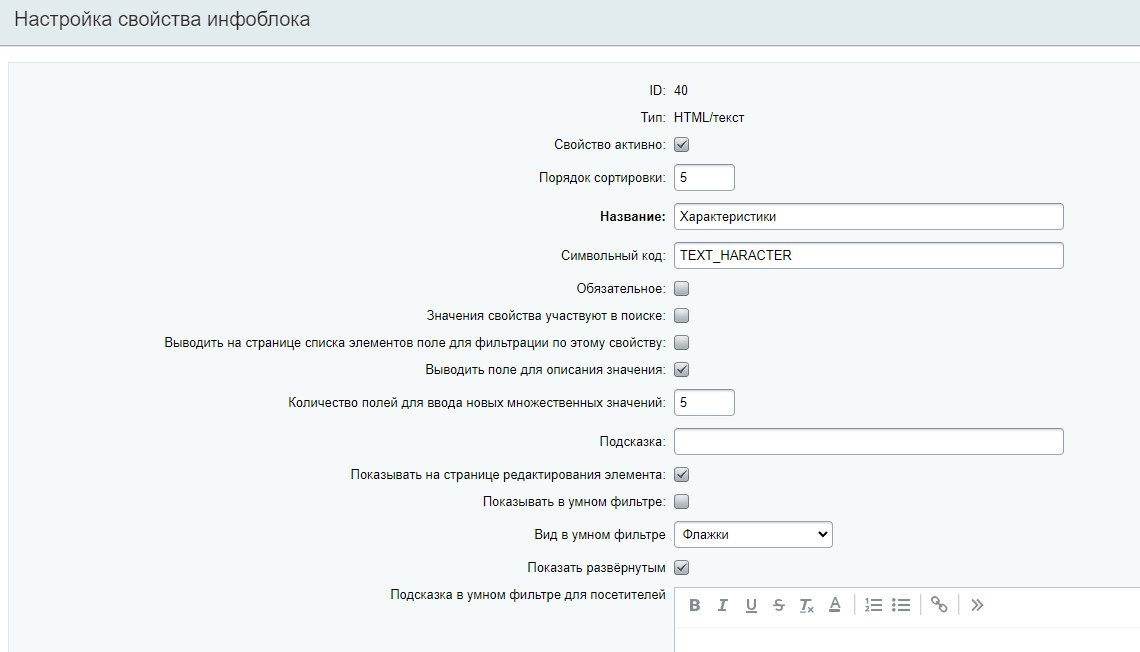This screenshot has height=652, width=1140.
Task: Enable the 'Обязательное' checkbox
Action: point(682,289)
